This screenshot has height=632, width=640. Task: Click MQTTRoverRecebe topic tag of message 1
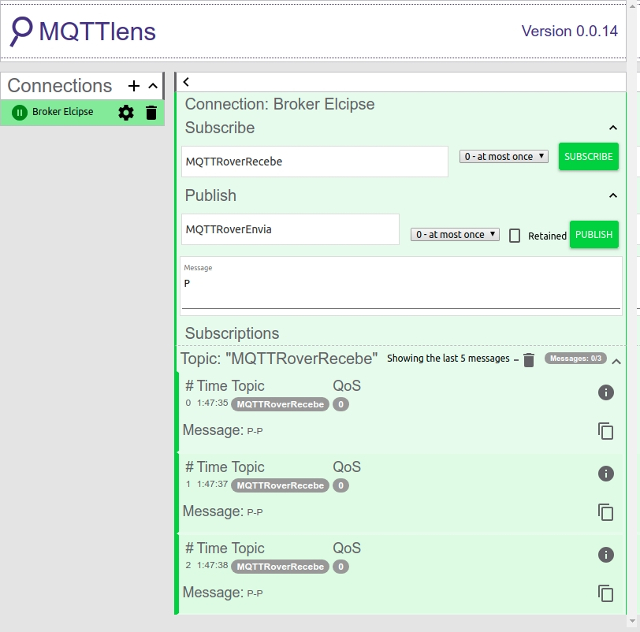280,485
